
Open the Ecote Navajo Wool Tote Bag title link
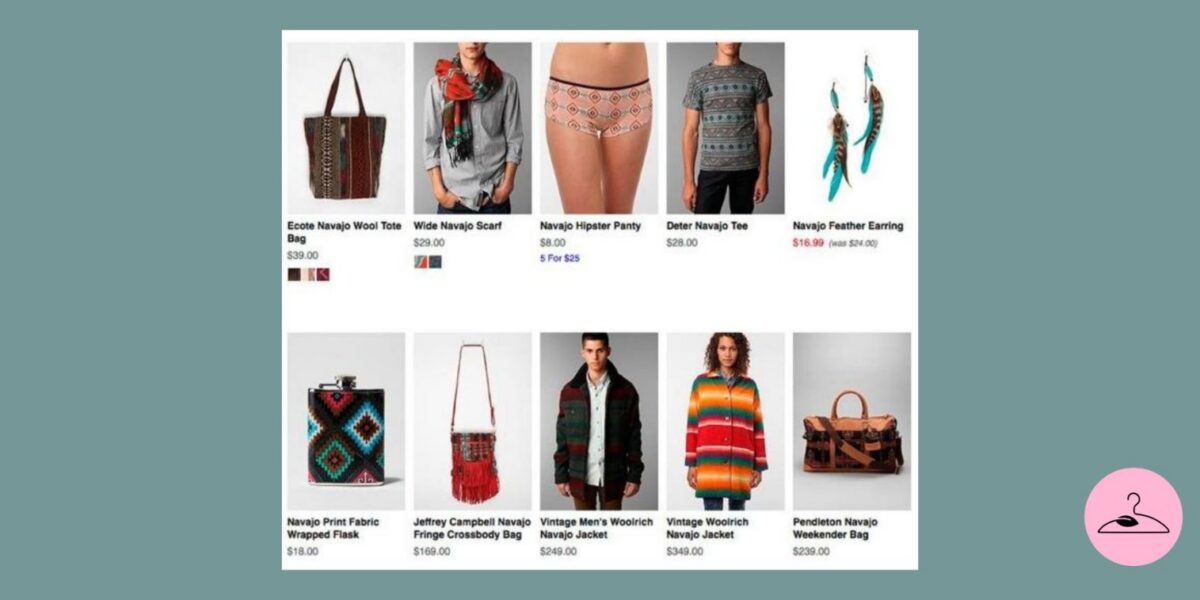pos(344,232)
